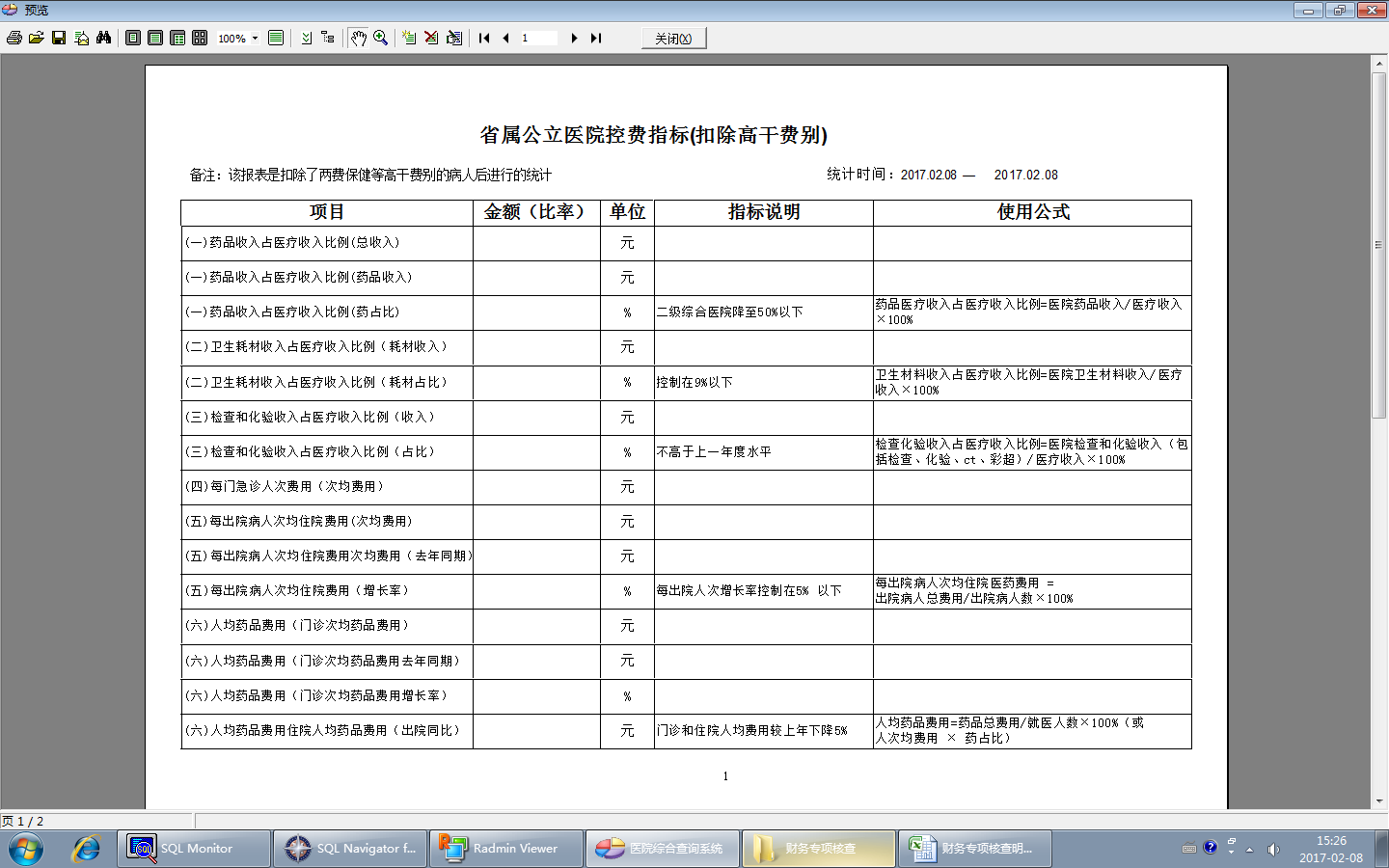Click the row (五)每出院病人次均住院费用（增长率）
This screenshot has width=1389, height=868.
click(x=686, y=591)
